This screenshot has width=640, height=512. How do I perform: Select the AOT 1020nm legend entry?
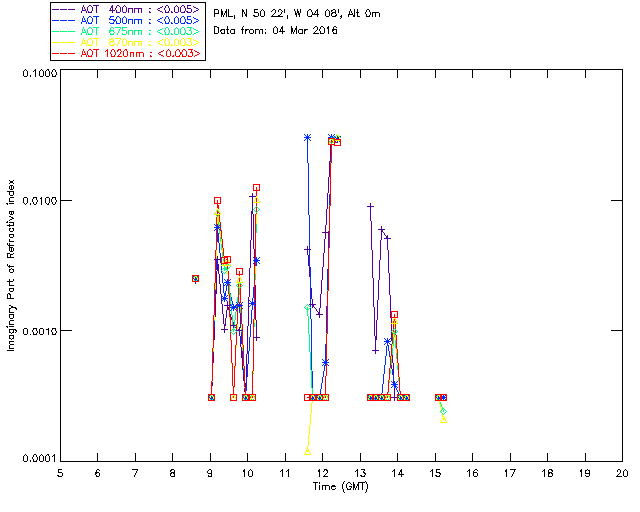coord(126,53)
